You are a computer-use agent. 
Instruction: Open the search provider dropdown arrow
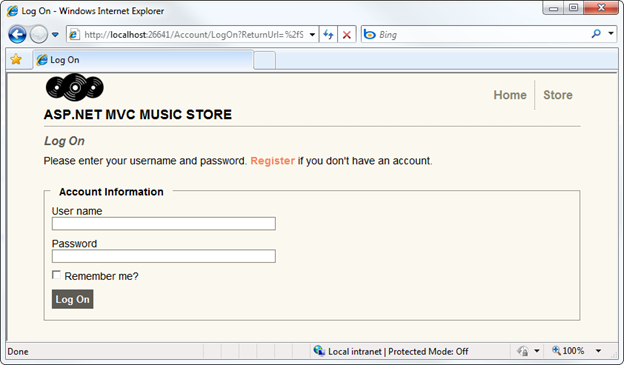click(610, 34)
